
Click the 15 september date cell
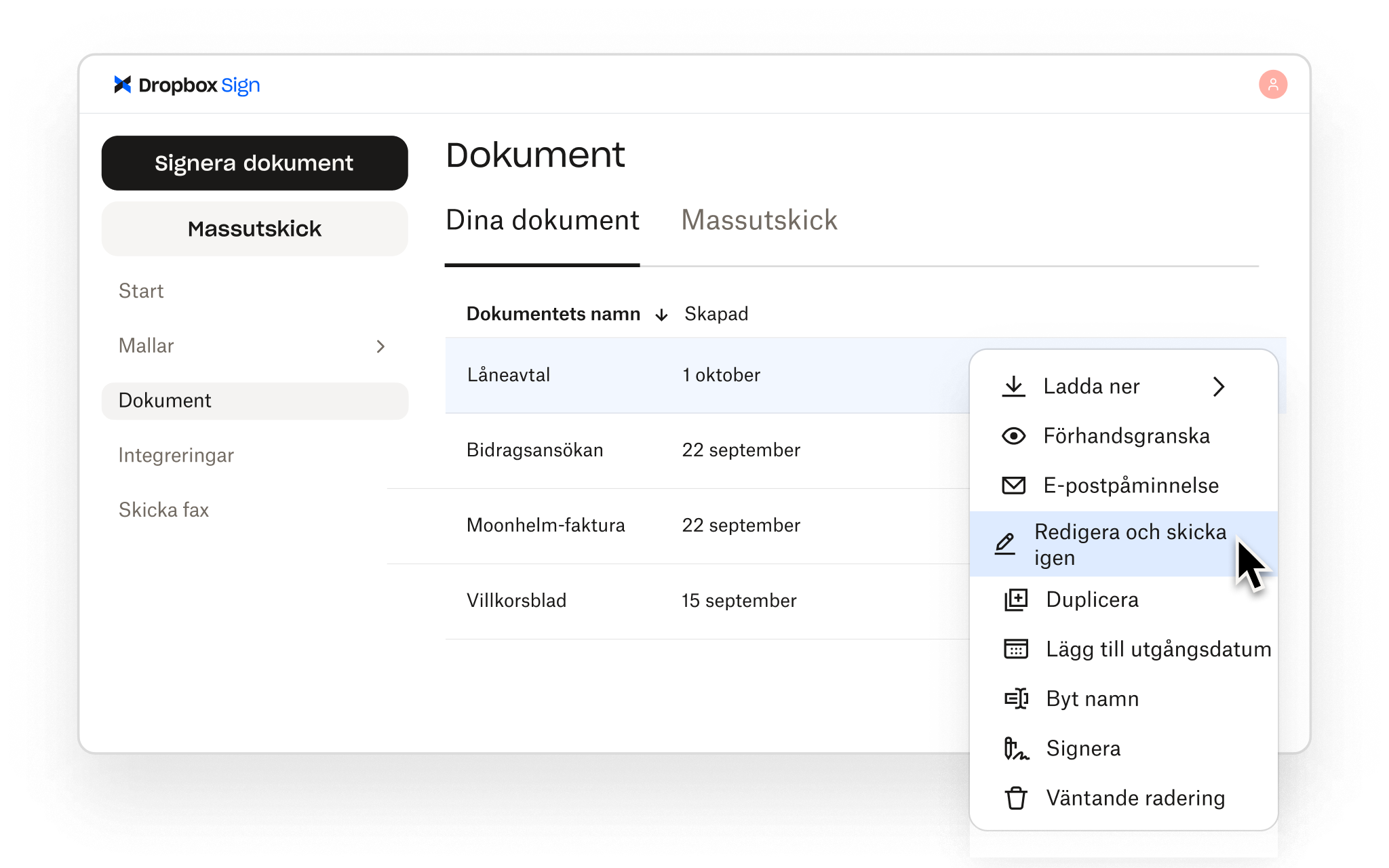coord(739,601)
